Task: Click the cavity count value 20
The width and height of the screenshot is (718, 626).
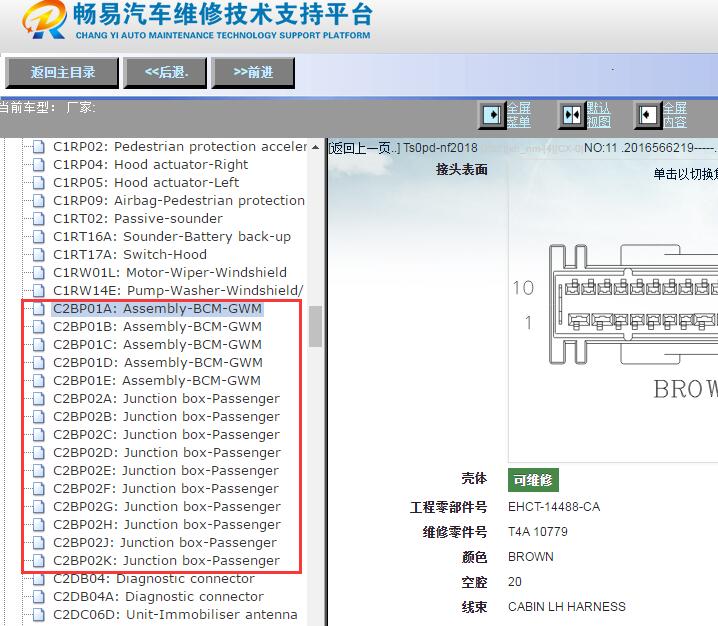Action: pyautogui.click(x=515, y=582)
